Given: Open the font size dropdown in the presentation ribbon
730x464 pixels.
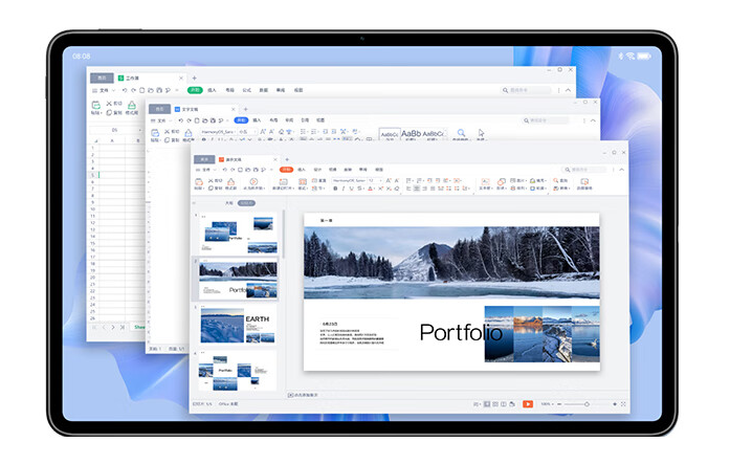Looking at the screenshot, I should click(x=375, y=180).
